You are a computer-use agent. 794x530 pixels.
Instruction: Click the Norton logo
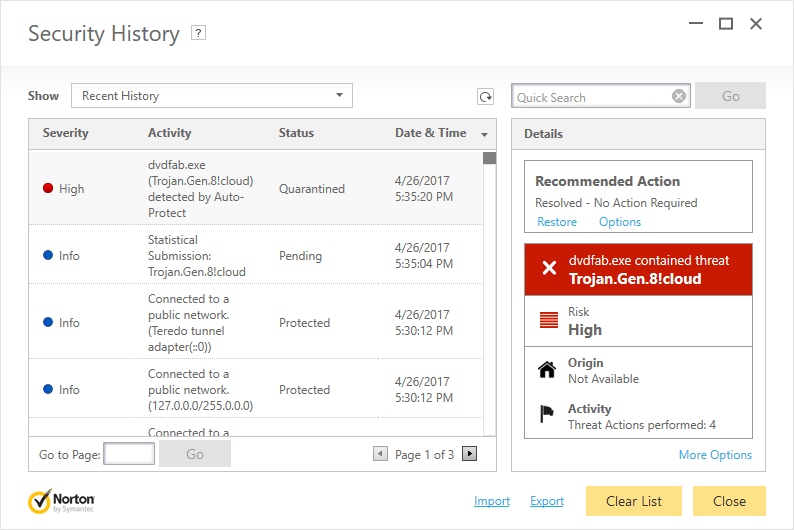(62, 501)
